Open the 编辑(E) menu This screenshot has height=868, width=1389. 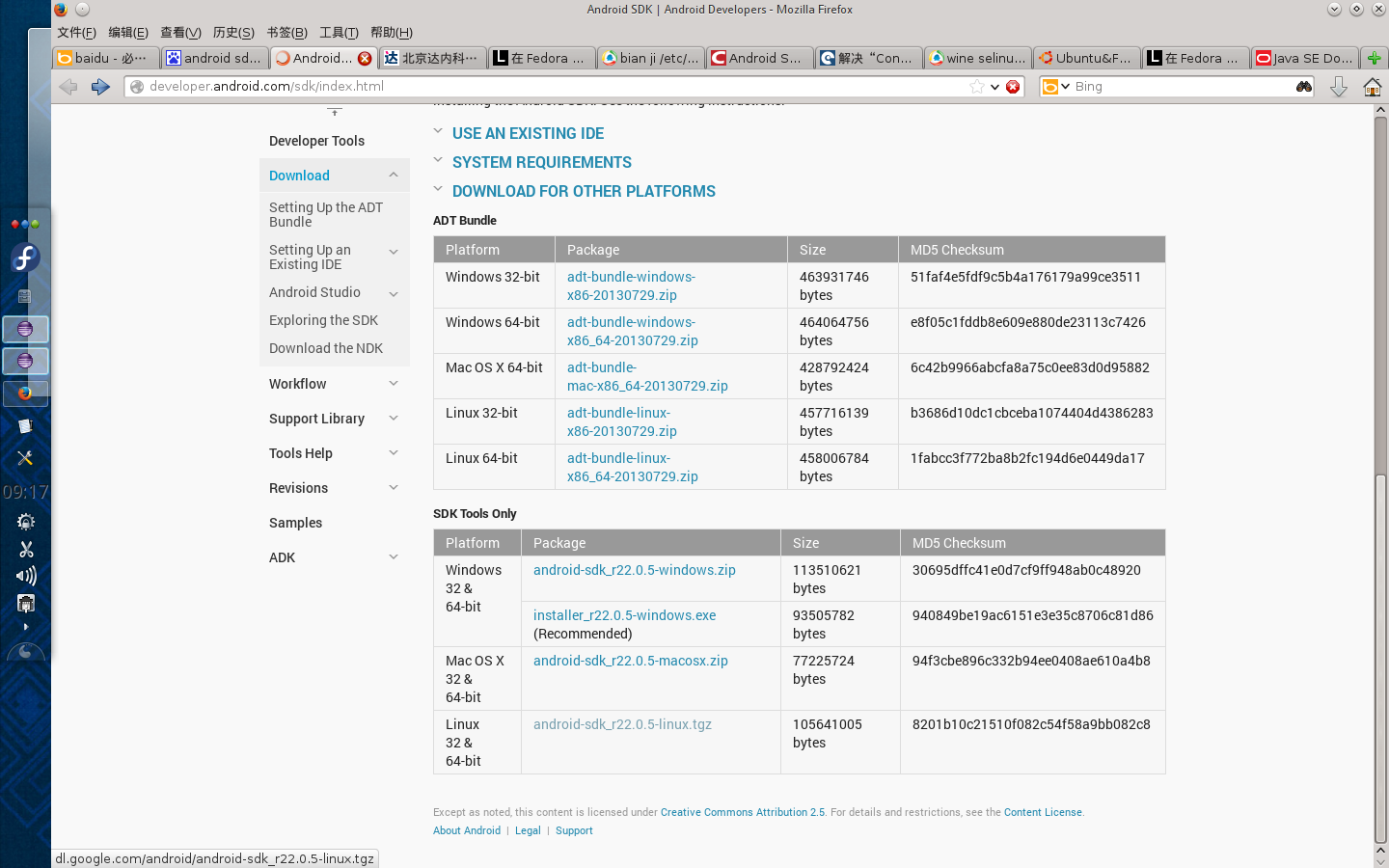128,33
